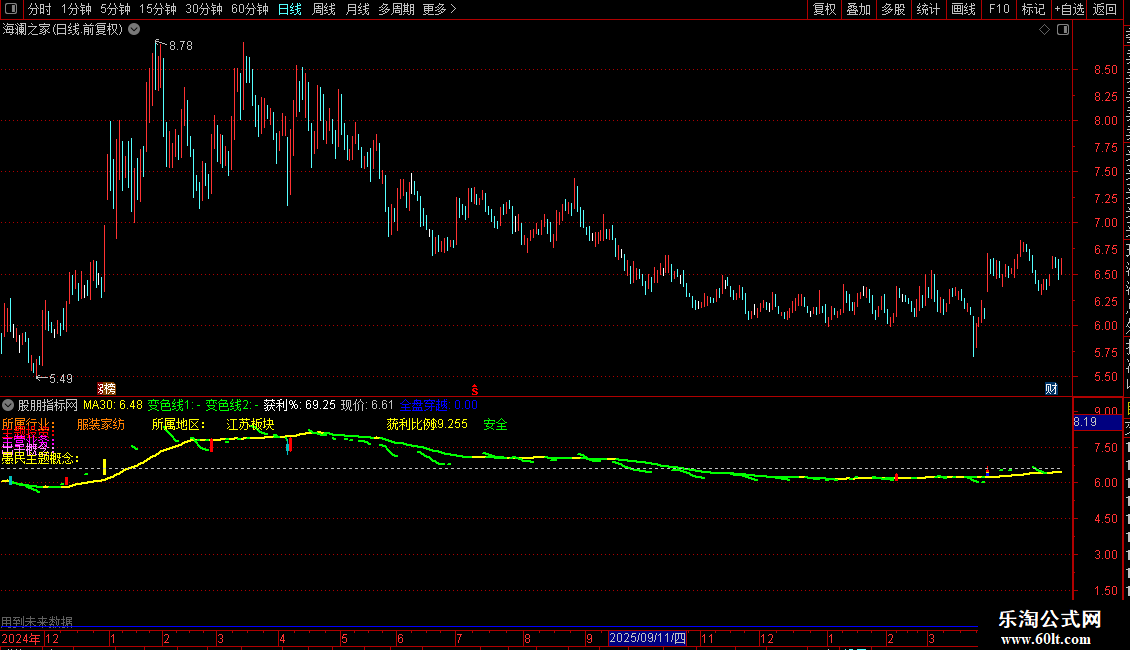
Task: Select the 1分钟 period
Action: coord(76,9)
